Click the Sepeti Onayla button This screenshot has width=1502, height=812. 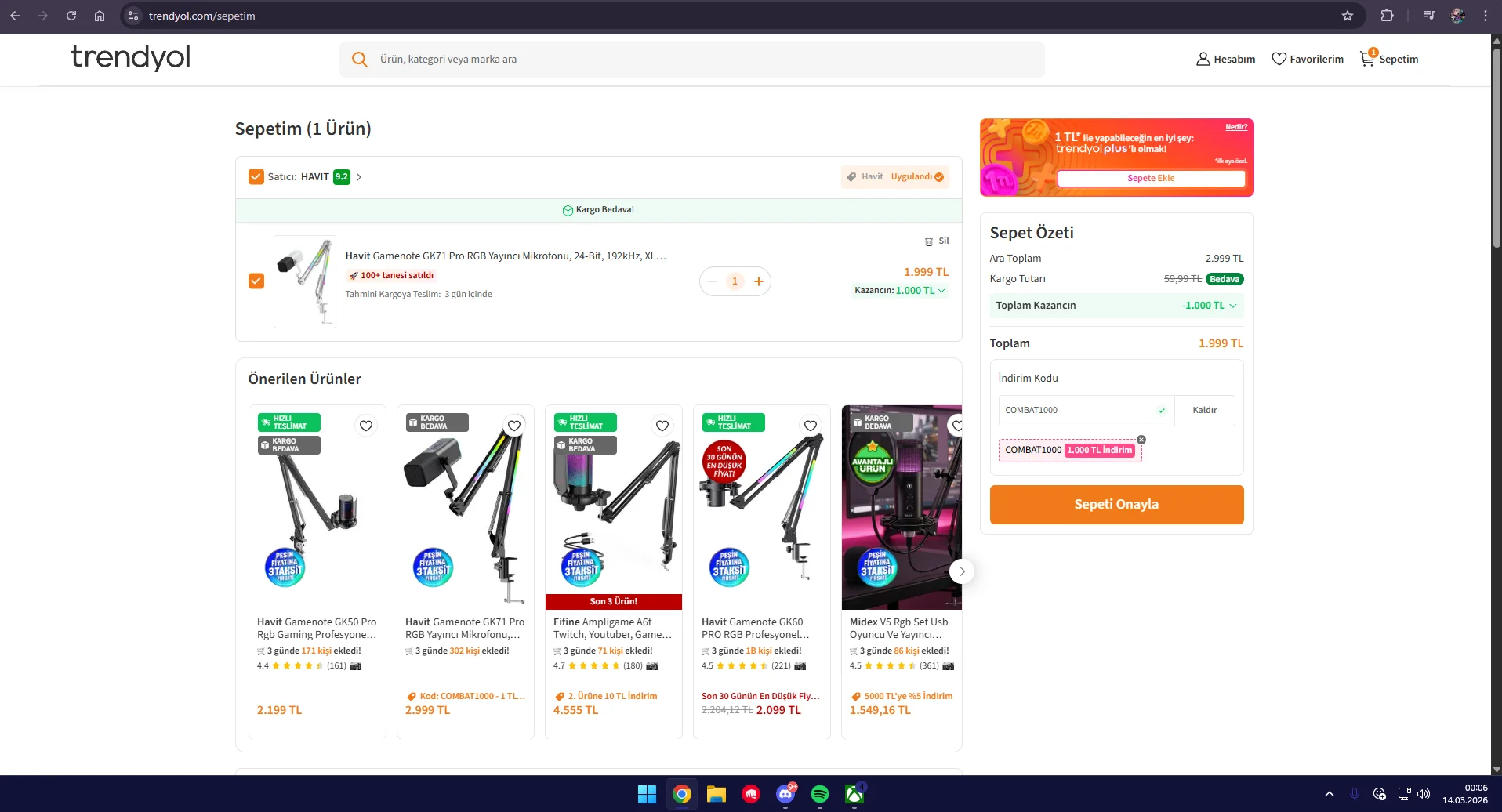(x=1116, y=505)
